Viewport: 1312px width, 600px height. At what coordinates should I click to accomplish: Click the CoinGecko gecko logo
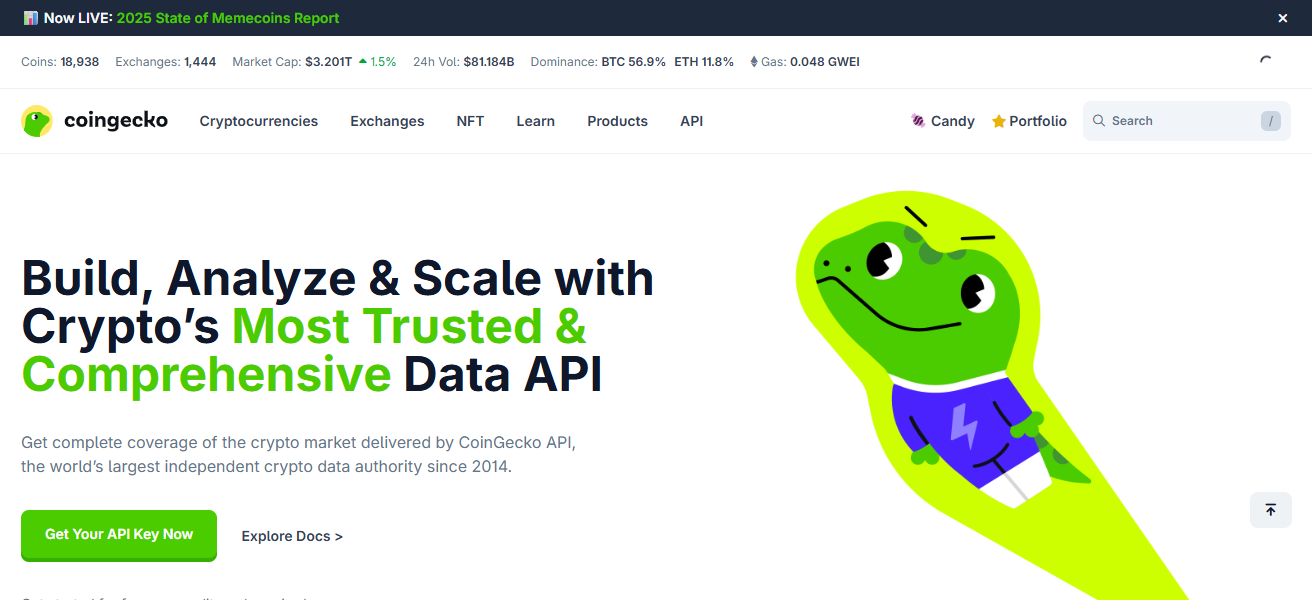click(36, 120)
